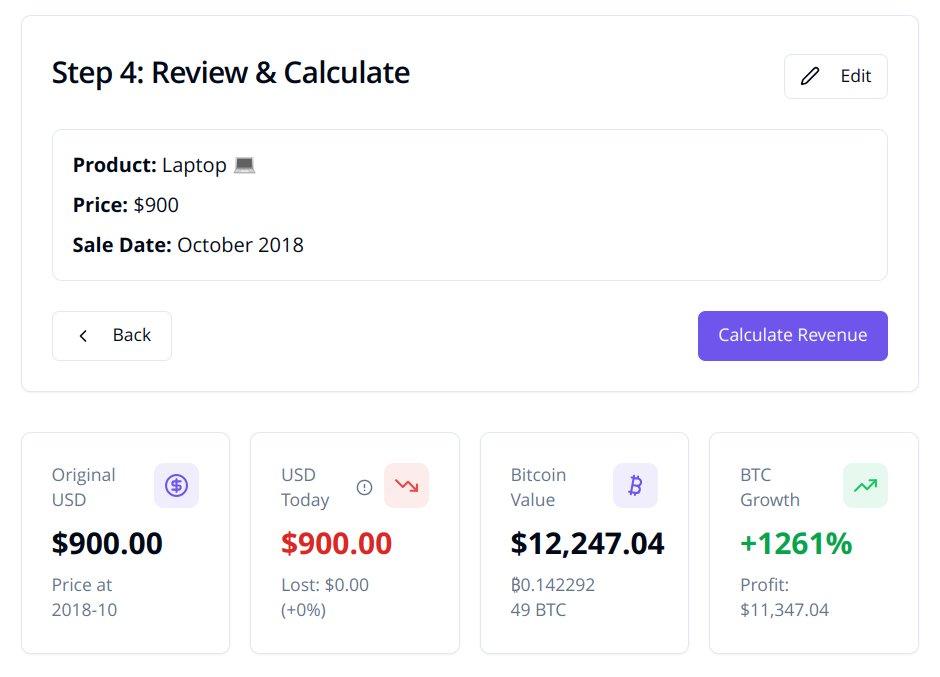The width and height of the screenshot is (940, 677).
Task: Go back with the Back button
Action: tap(112, 335)
